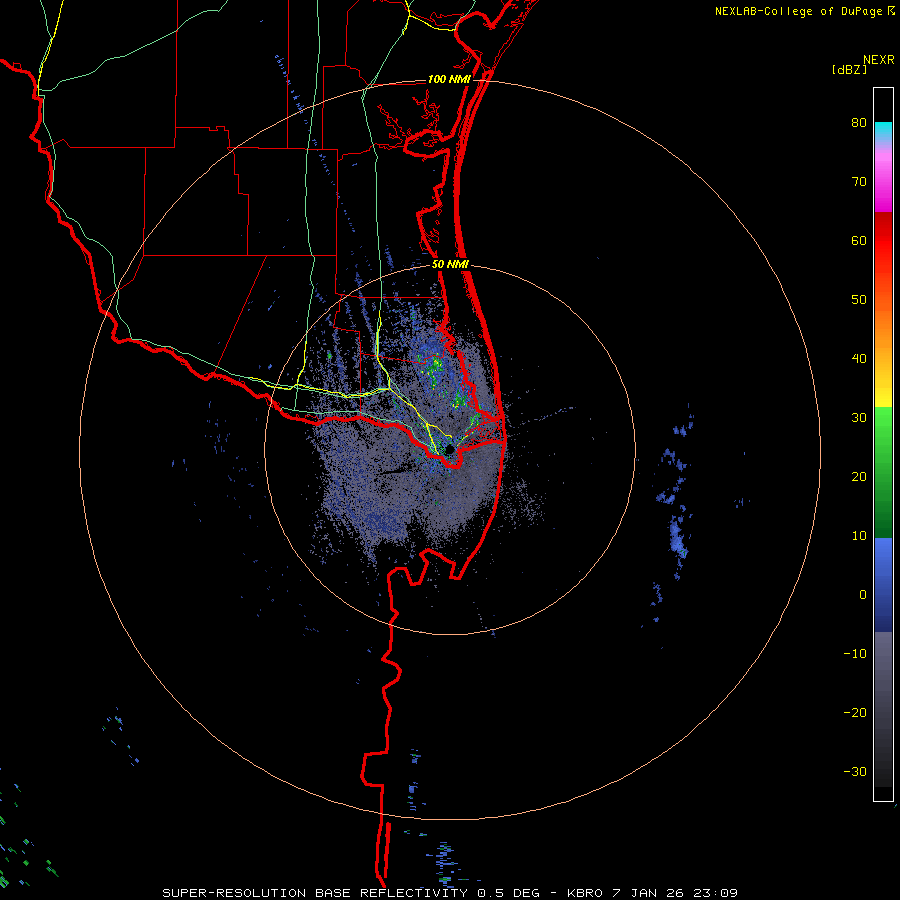Viewport: 900px width, 900px height.
Task: Click the -10 value on the dBZ scale
Action: point(855,654)
